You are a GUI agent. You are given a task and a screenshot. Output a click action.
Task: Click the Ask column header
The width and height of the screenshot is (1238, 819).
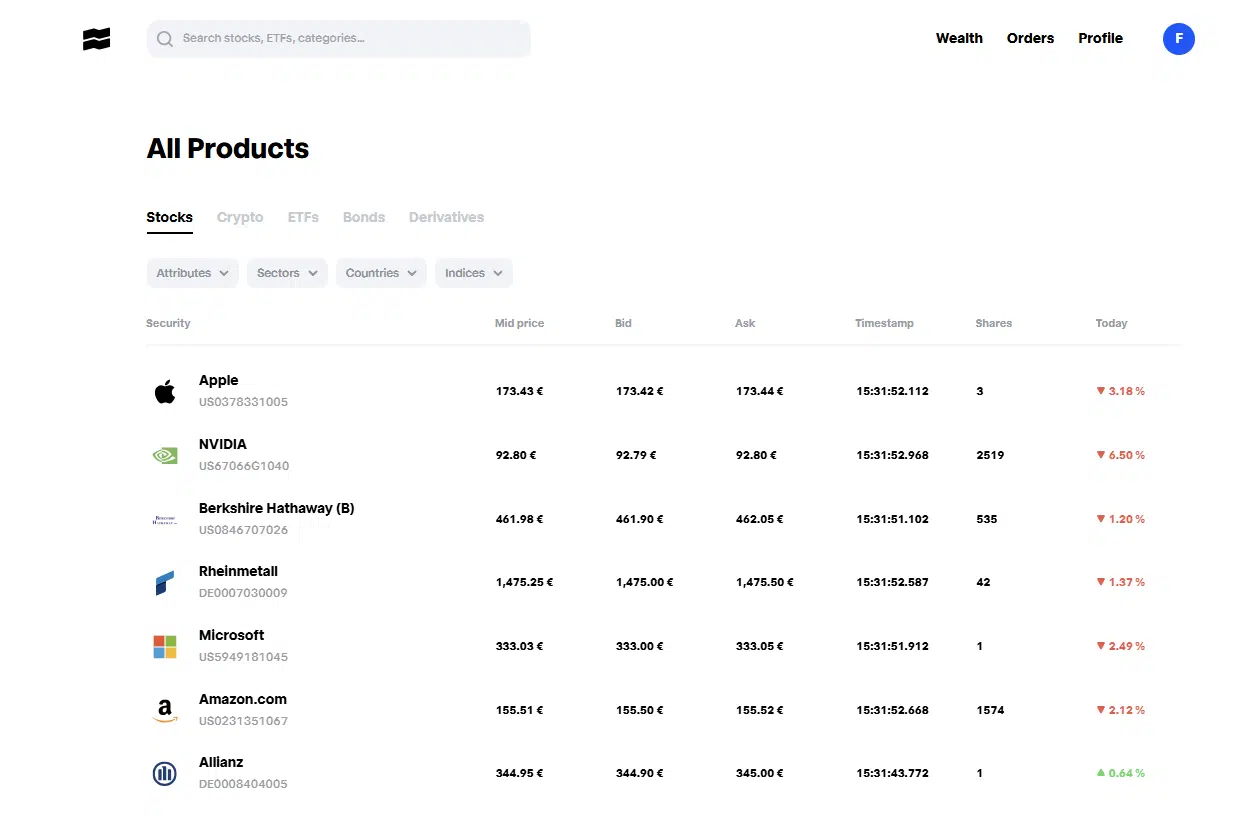tap(745, 323)
